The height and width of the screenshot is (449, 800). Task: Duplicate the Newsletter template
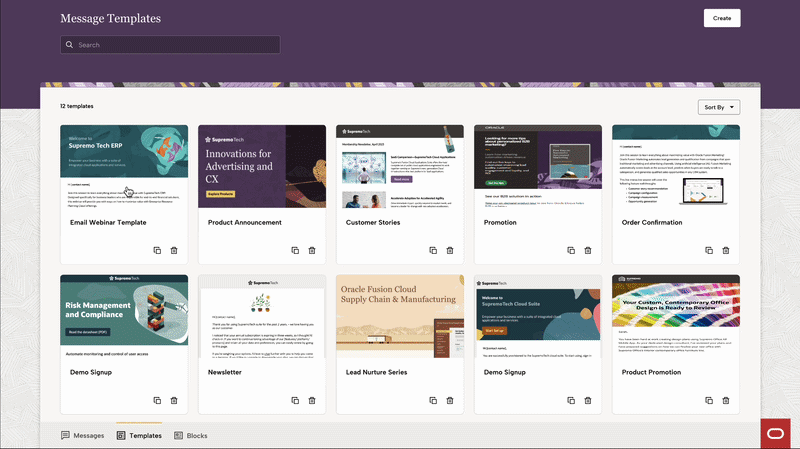coord(295,401)
